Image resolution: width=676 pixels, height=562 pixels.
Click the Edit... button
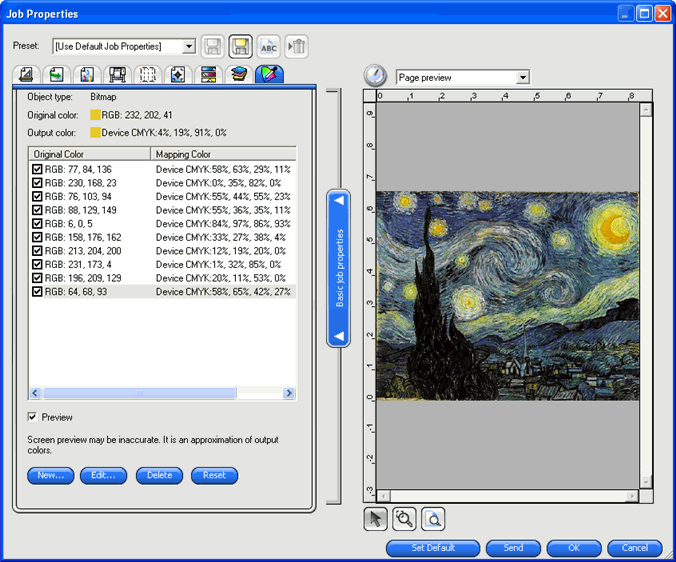(x=103, y=475)
